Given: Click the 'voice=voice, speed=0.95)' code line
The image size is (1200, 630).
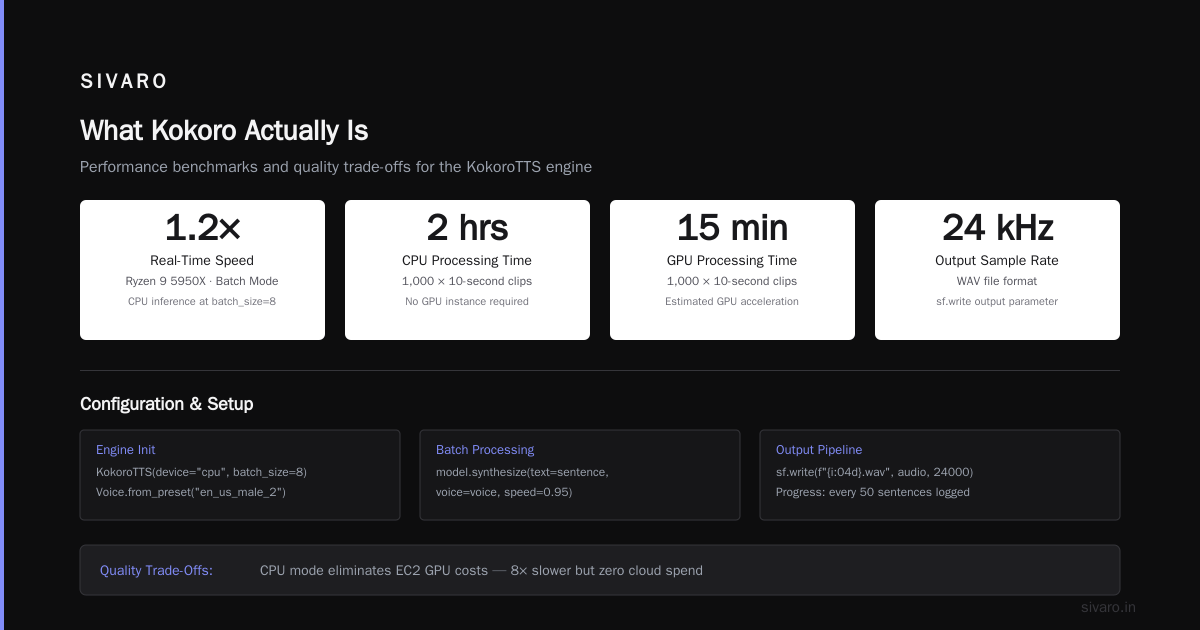Looking at the screenshot, I should tap(504, 492).
